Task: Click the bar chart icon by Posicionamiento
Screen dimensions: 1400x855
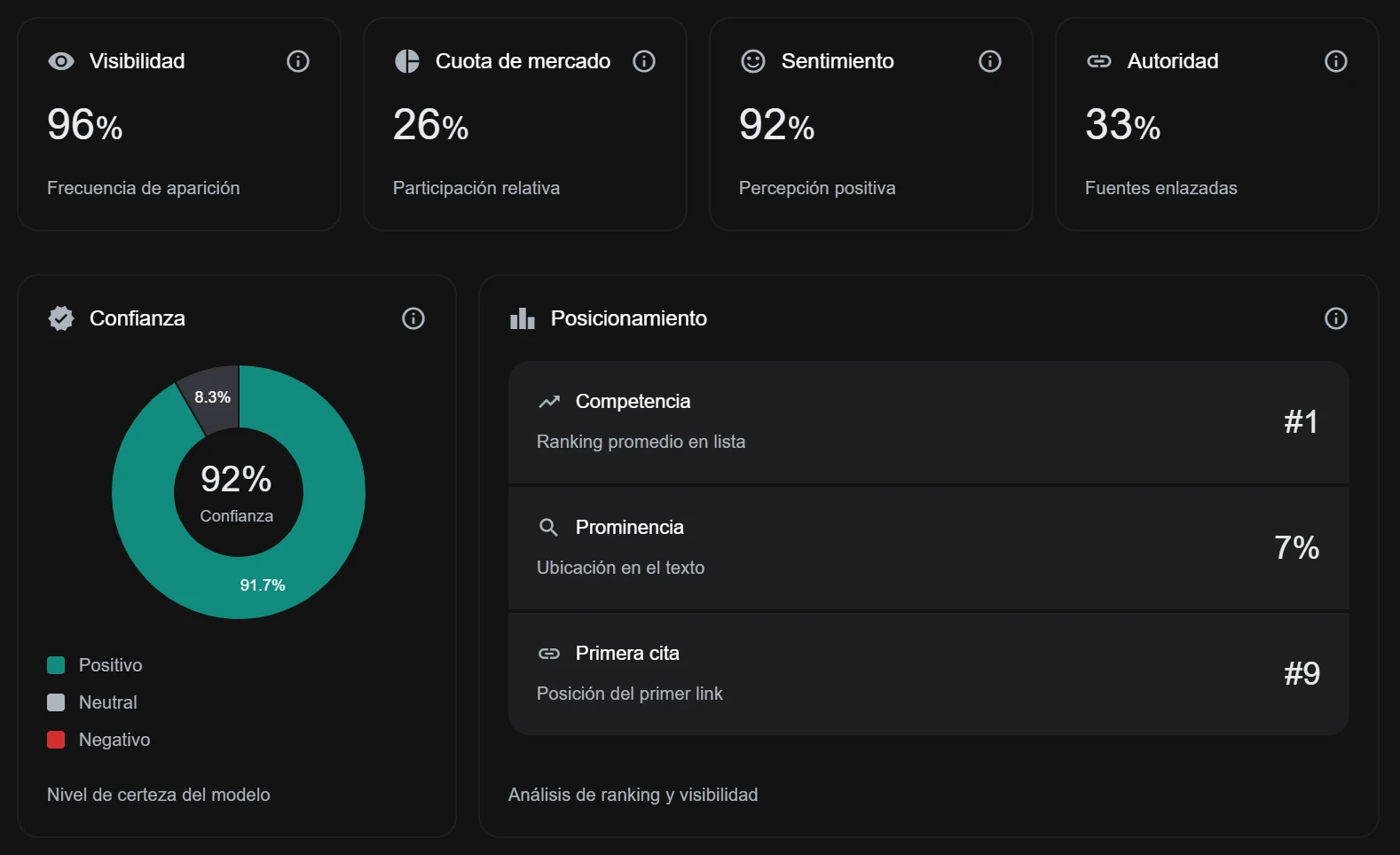Action: pyautogui.click(x=523, y=318)
